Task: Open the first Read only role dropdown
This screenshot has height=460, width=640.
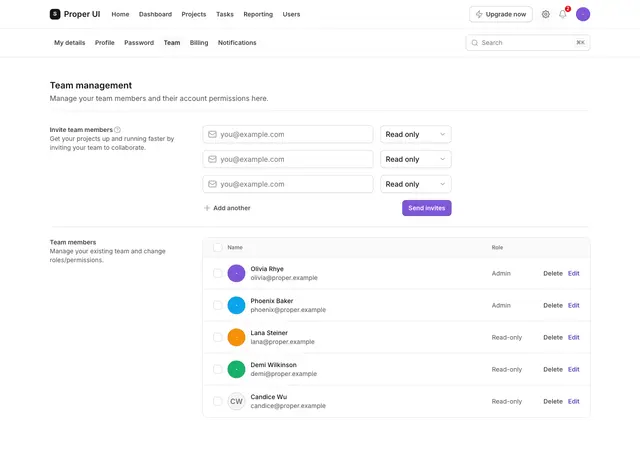Action: coord(416,134)
